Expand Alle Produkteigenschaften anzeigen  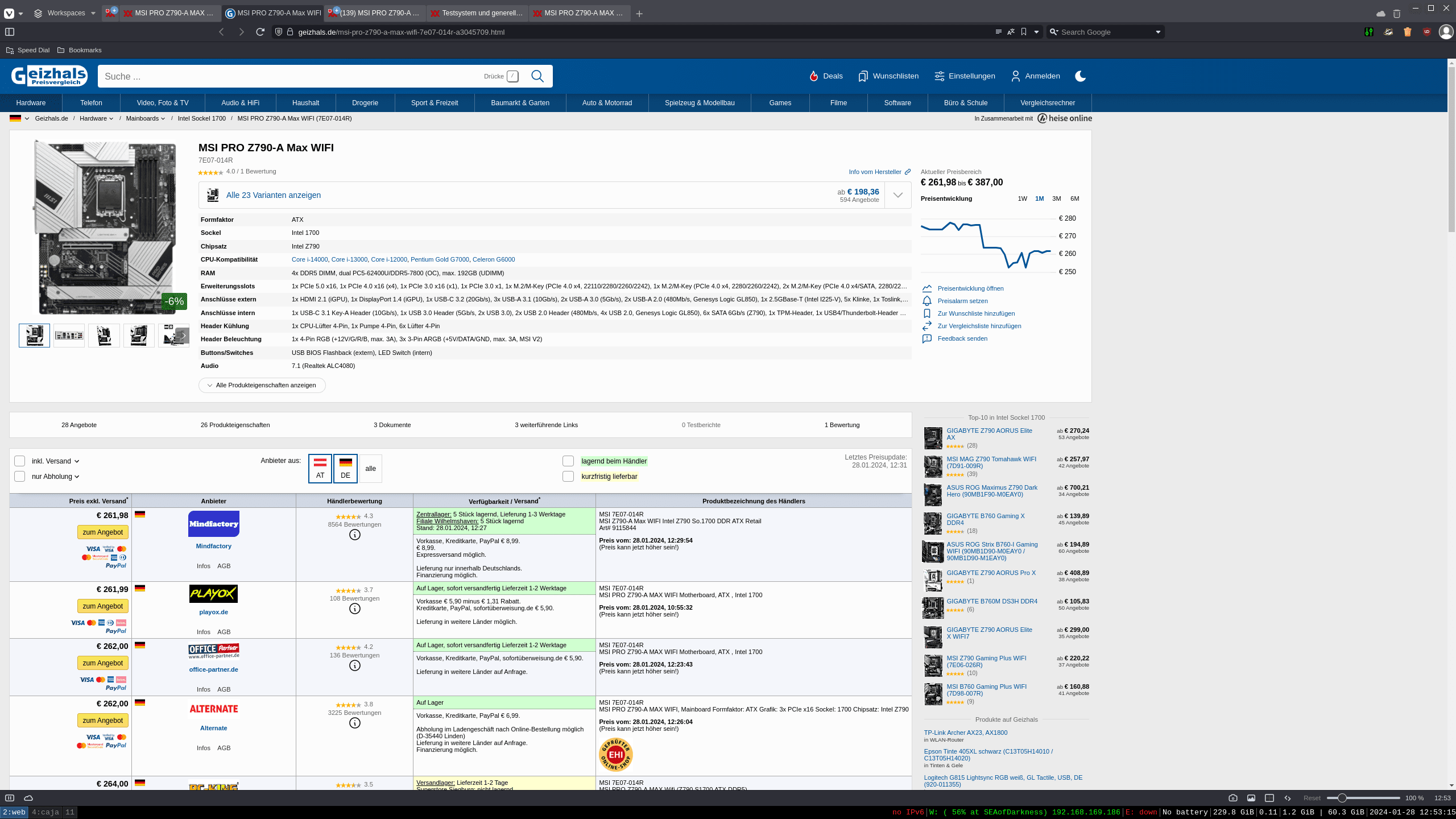tap(262, 386)
